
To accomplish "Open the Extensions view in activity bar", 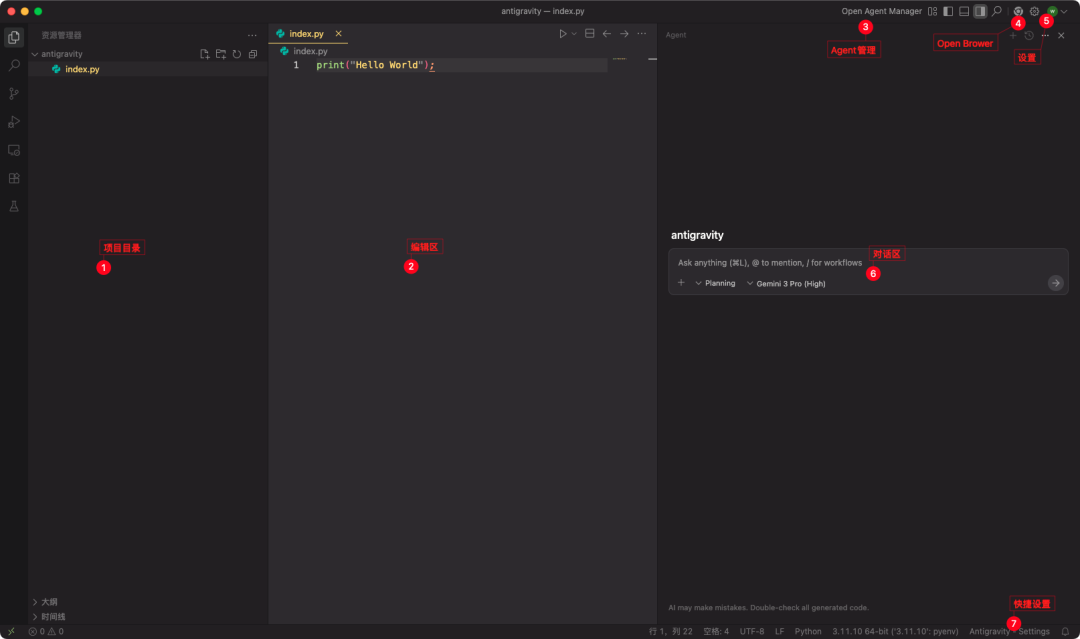I will click(x=14, y=178).
